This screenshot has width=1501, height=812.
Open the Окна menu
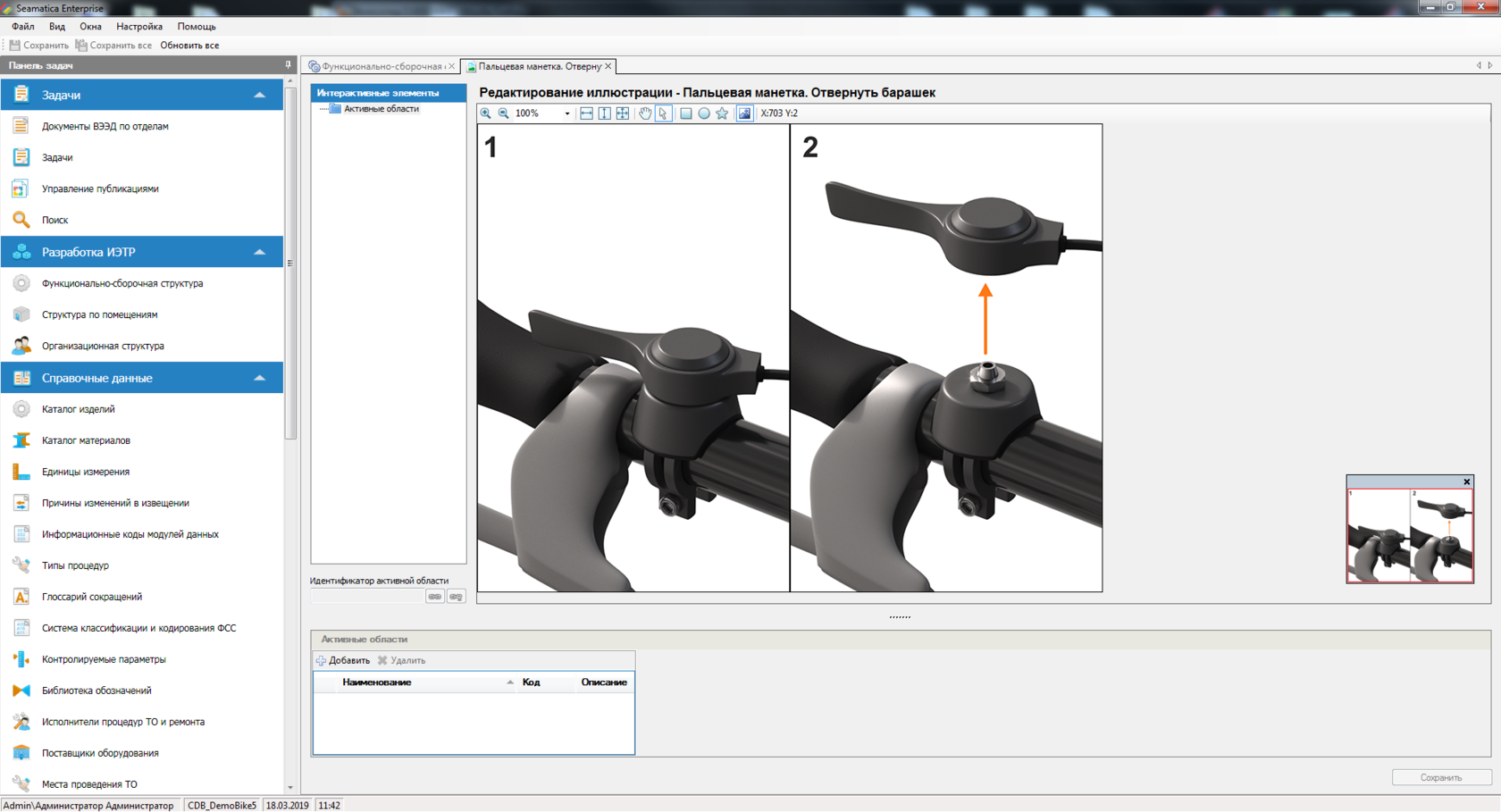90,27
